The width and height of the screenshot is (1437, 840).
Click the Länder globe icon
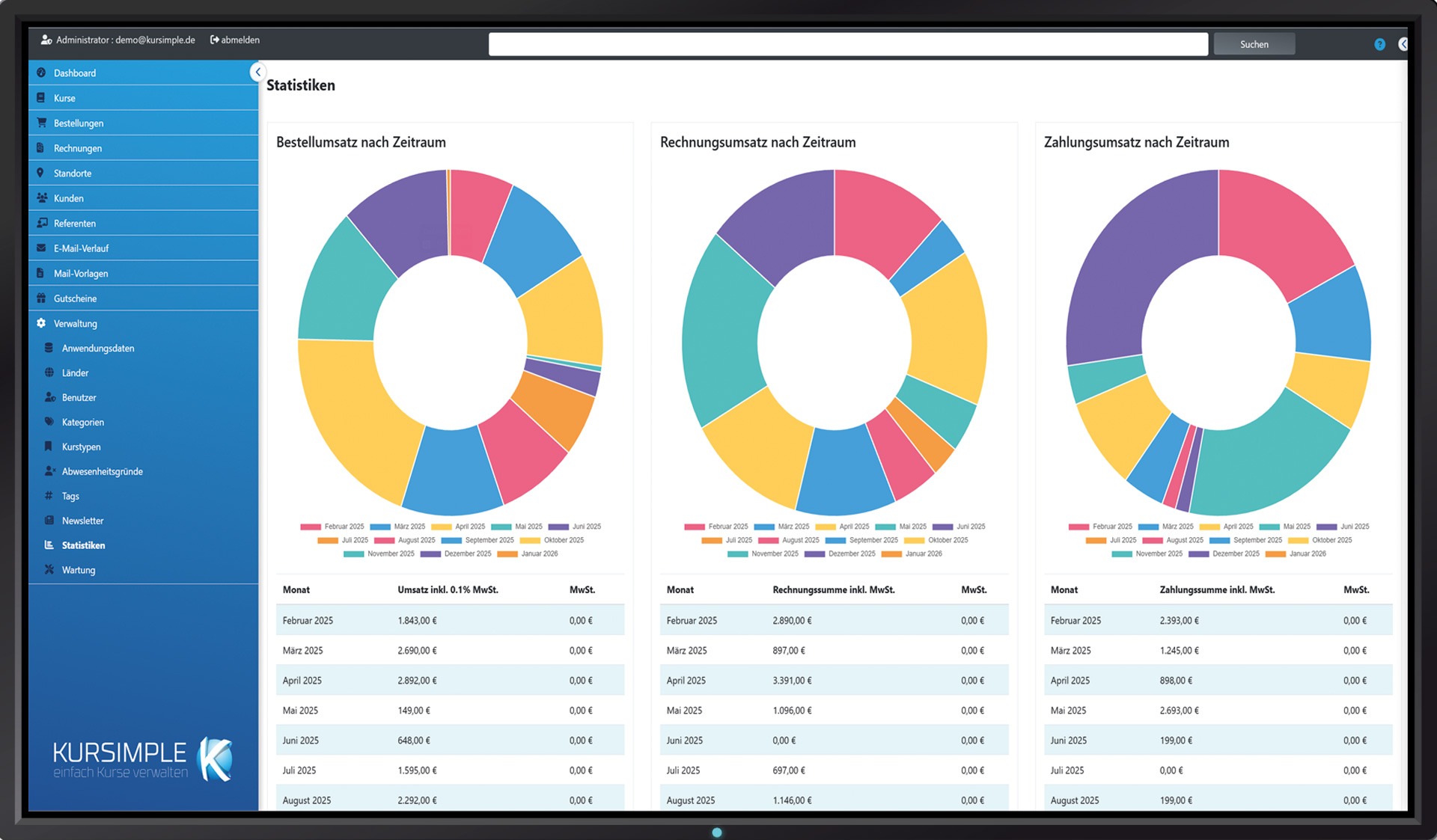pos(49,373)
